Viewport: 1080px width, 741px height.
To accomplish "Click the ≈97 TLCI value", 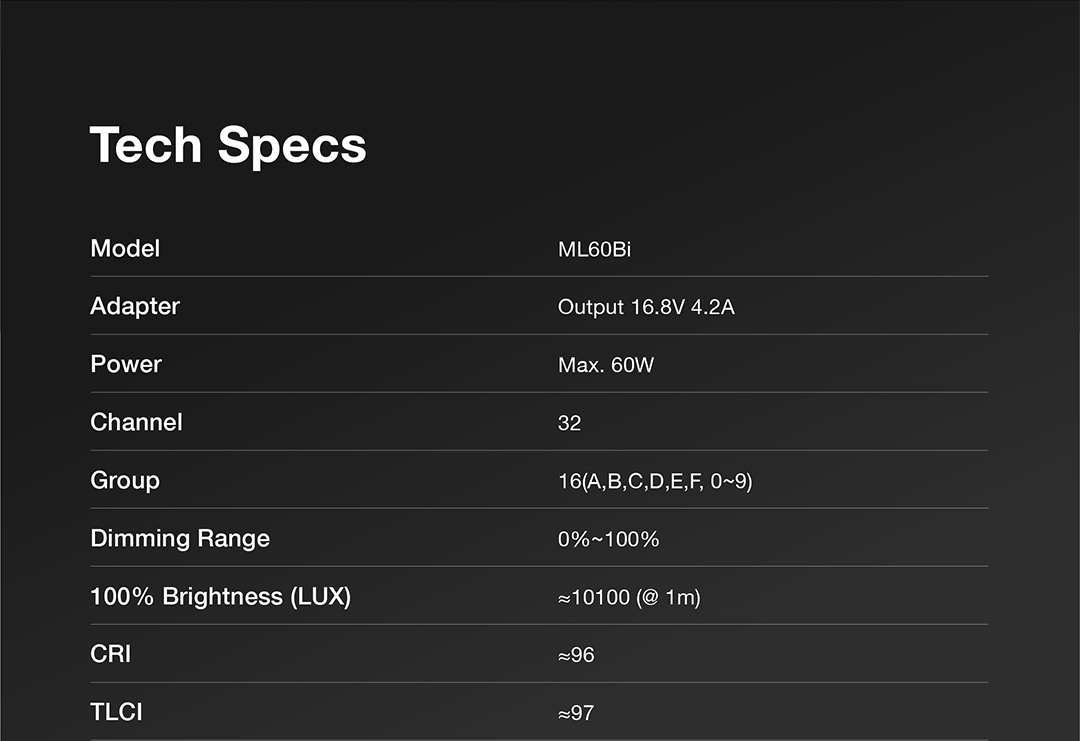I will click(x=576, y=713).
